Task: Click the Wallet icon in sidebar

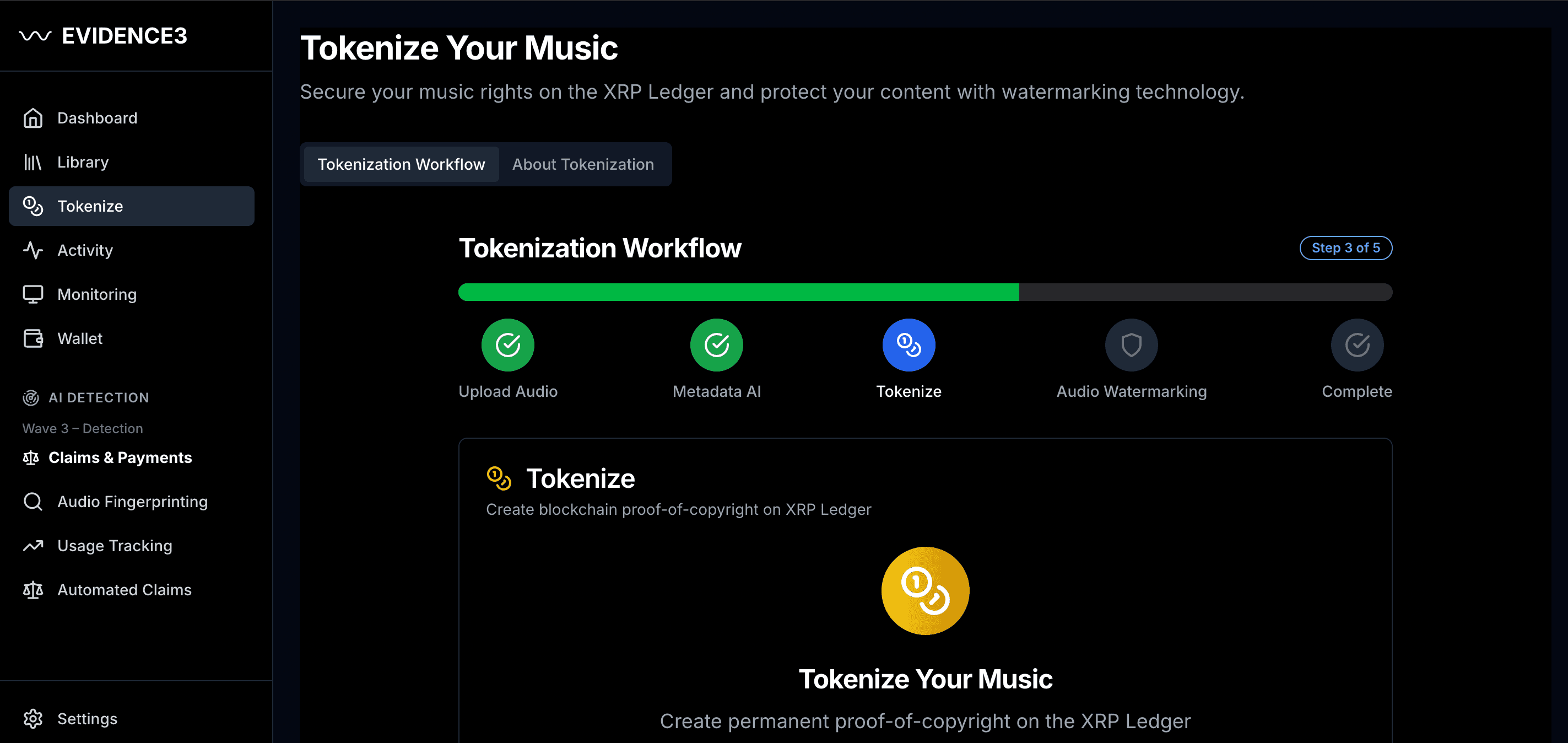Action: 33,338
